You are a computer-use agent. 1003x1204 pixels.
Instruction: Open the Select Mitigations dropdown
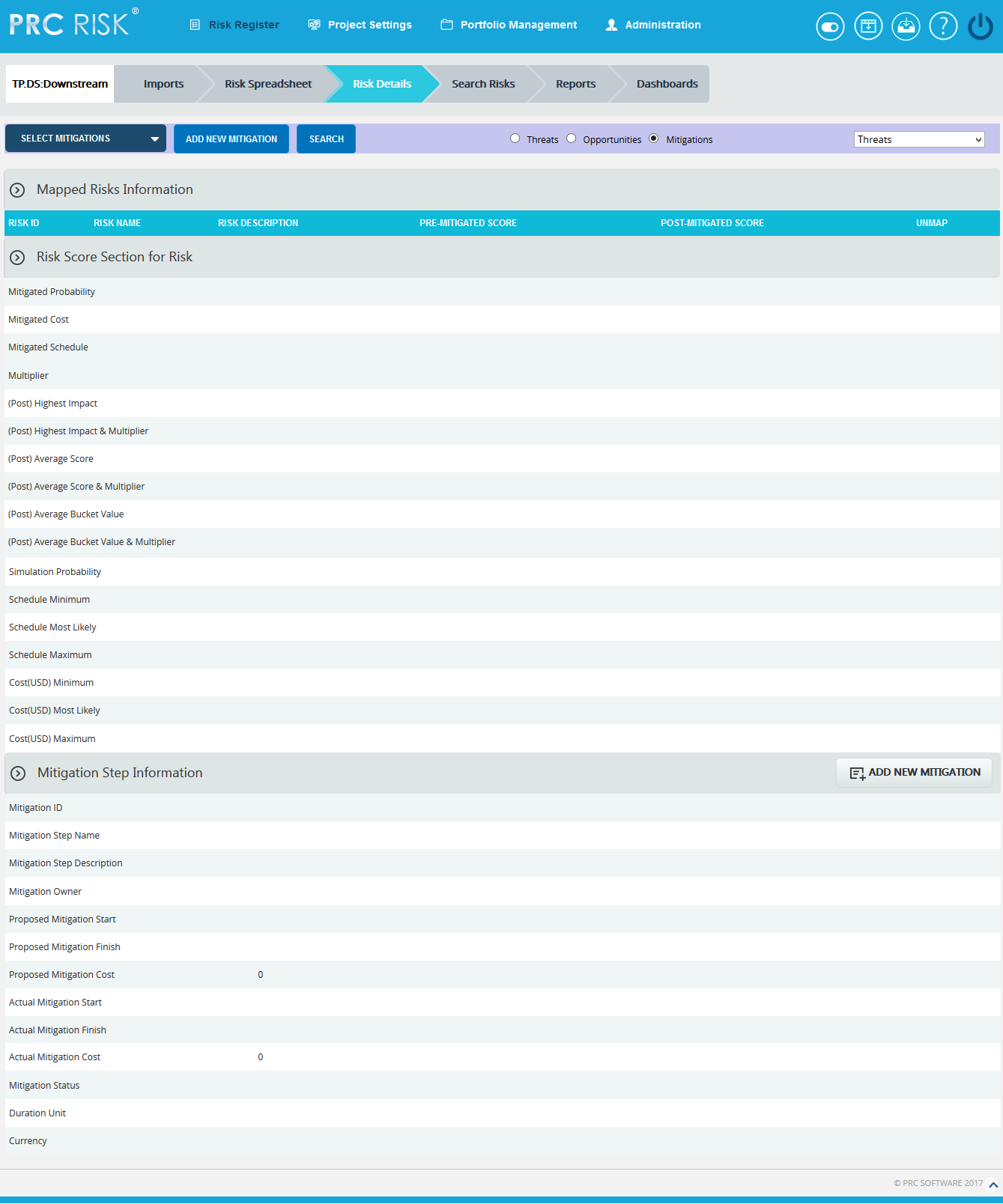(x=85, y=139)
